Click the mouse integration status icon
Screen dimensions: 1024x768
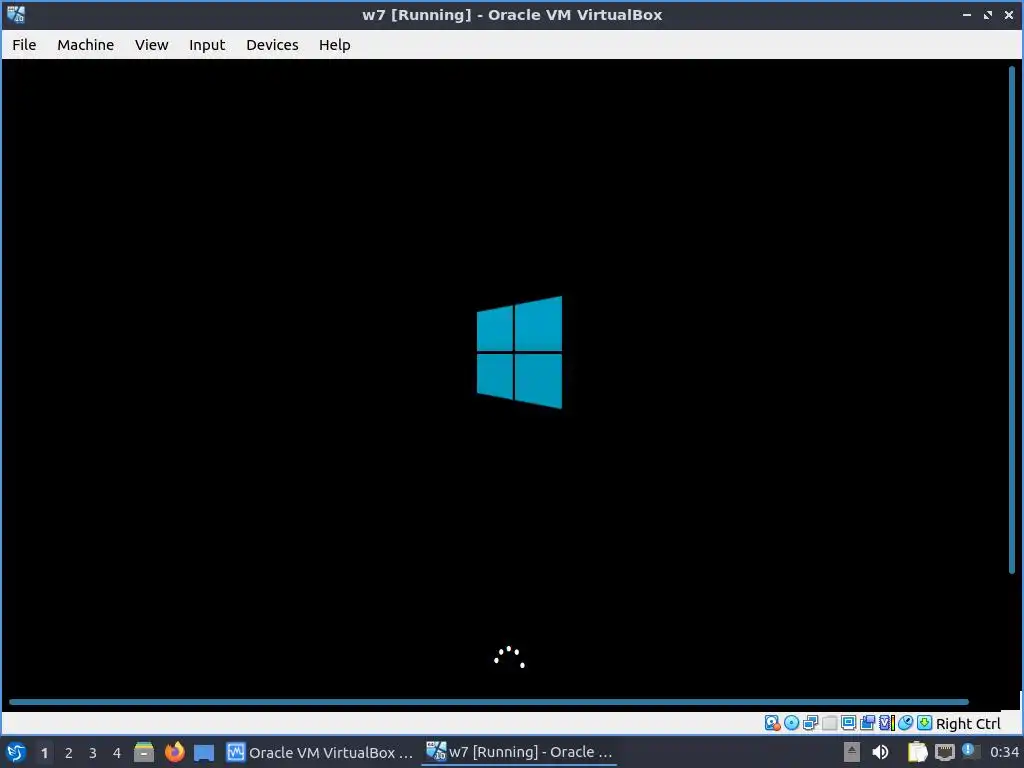905,723
